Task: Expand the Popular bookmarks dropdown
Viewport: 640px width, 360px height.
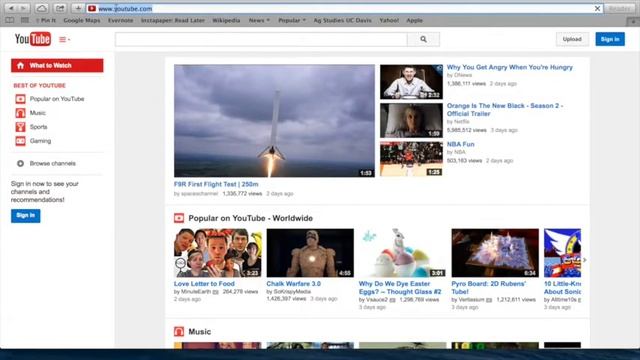Action: (x=292, y=20)
